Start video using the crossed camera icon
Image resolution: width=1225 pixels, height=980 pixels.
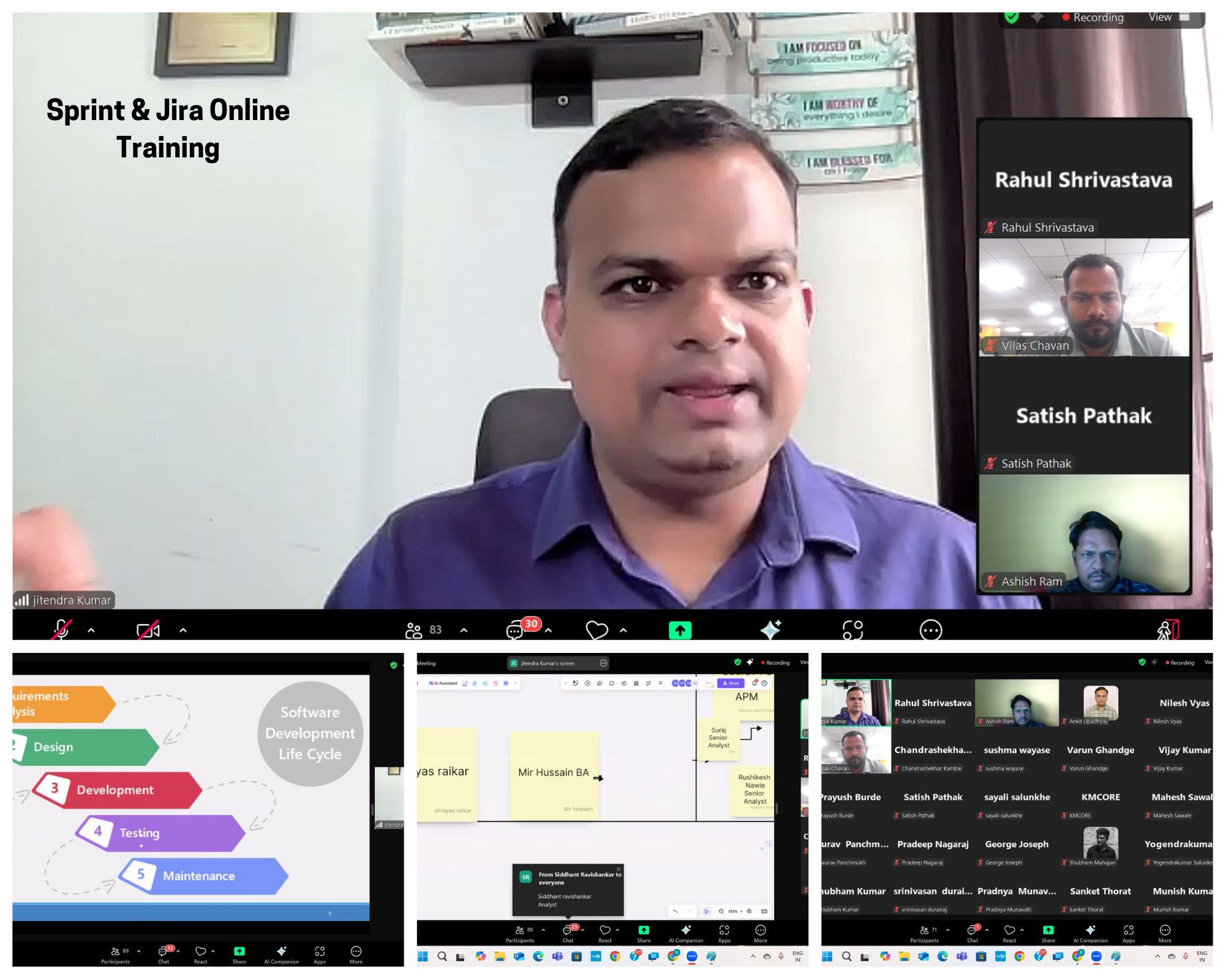click(x=148, y=630)
